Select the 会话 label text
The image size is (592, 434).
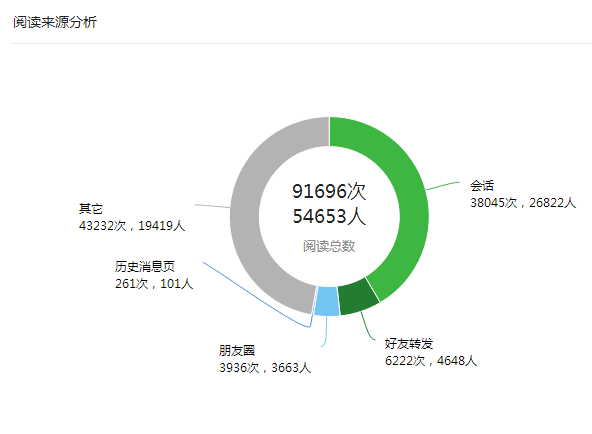(x=482, y=186)
